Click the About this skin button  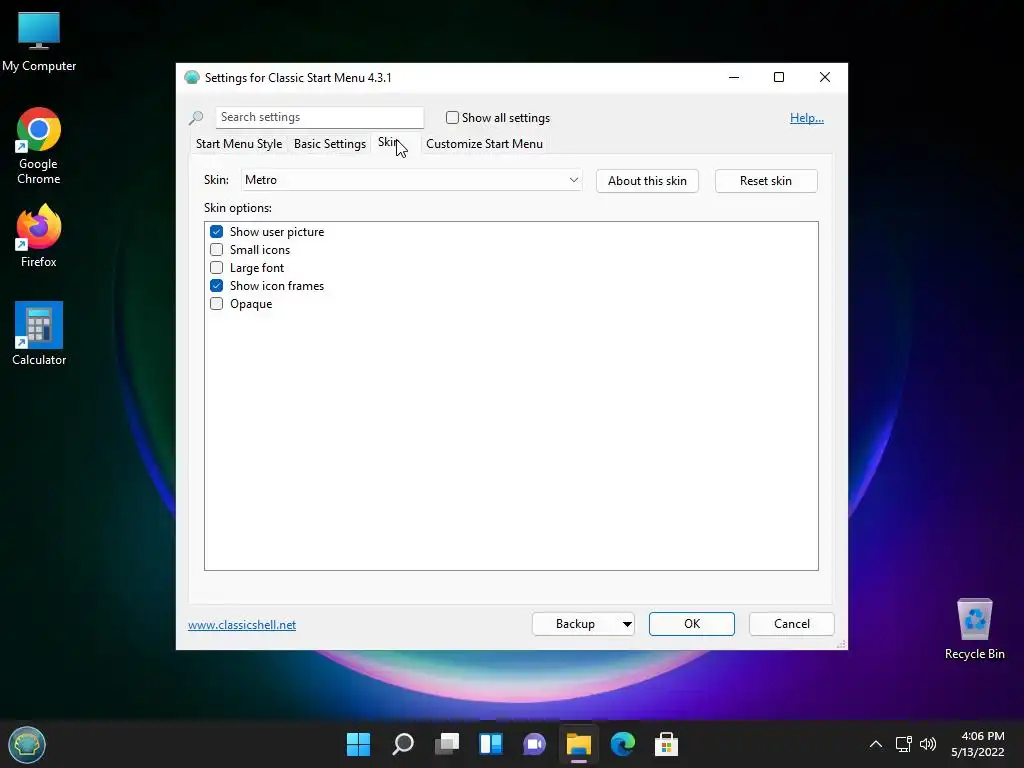(647, 181)
